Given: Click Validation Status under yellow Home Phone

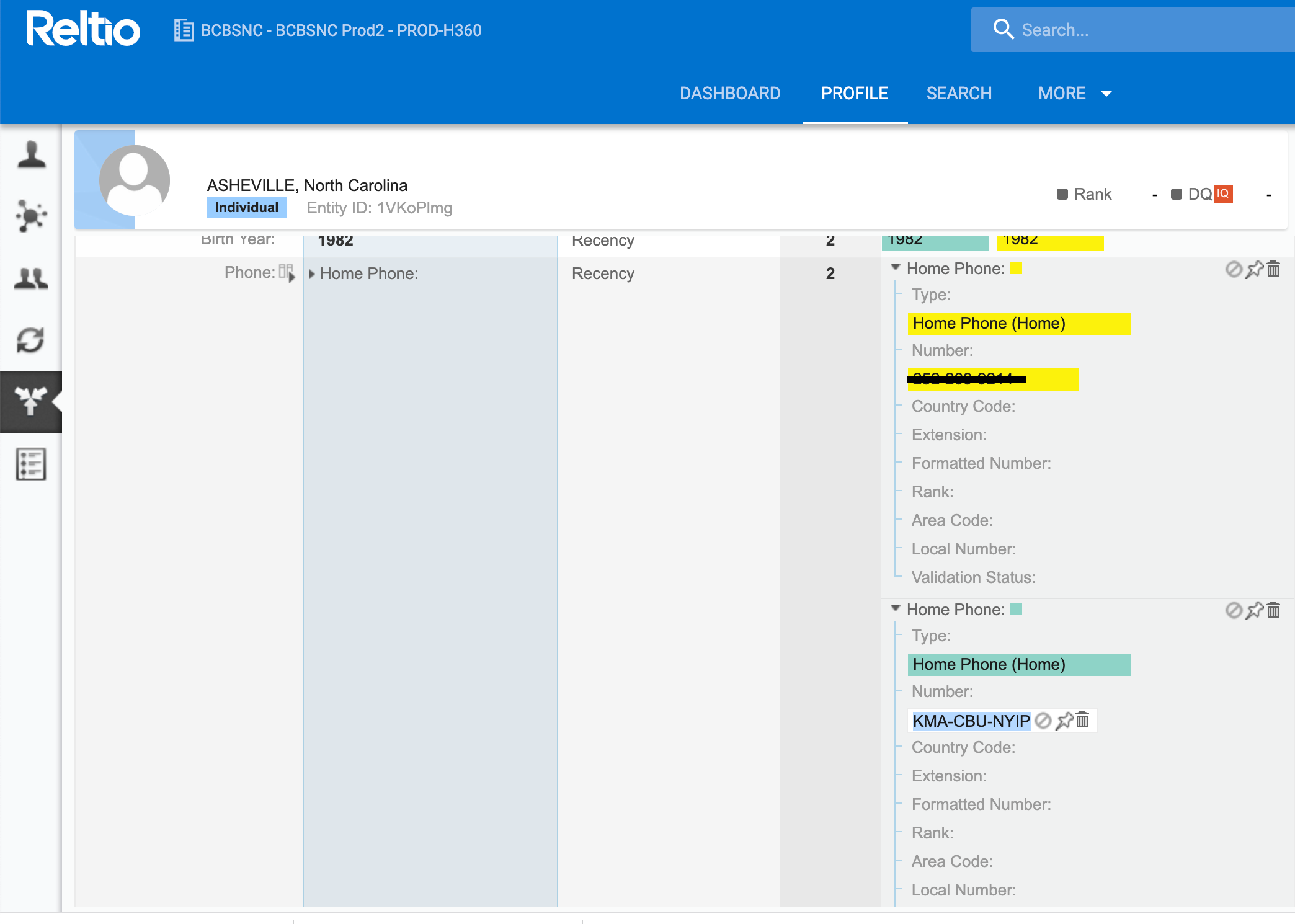Looking at the screenshot, I should point(974,577).
